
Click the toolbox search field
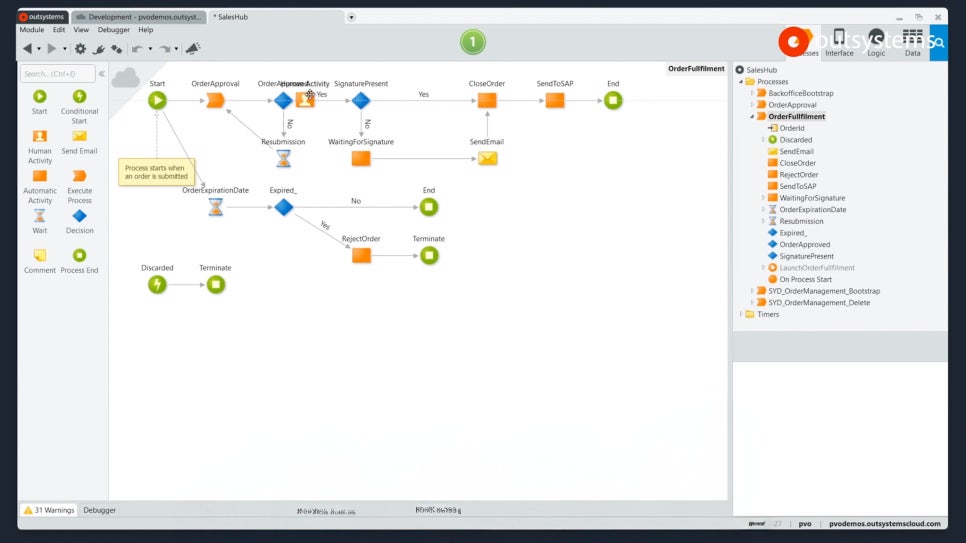coord(58,74)
